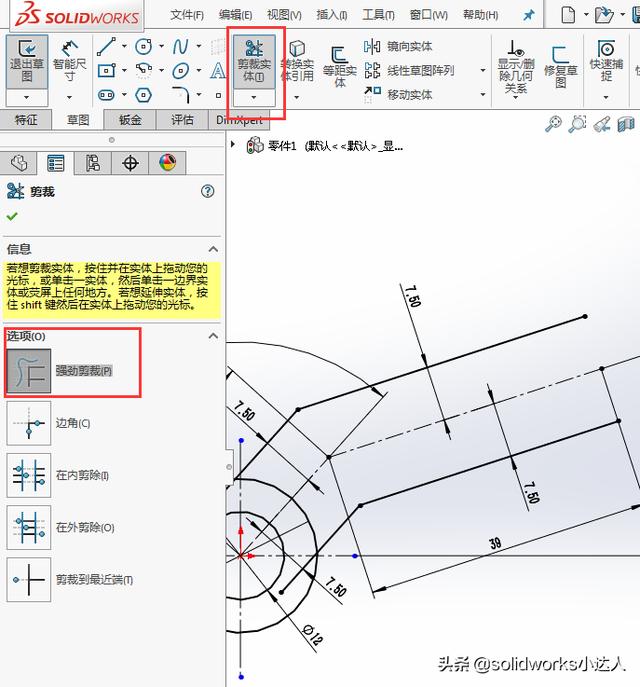This screenshot has height=687, width=640.
Task: Select the Polygon sketch tool
Action: (x=144, y=95)
